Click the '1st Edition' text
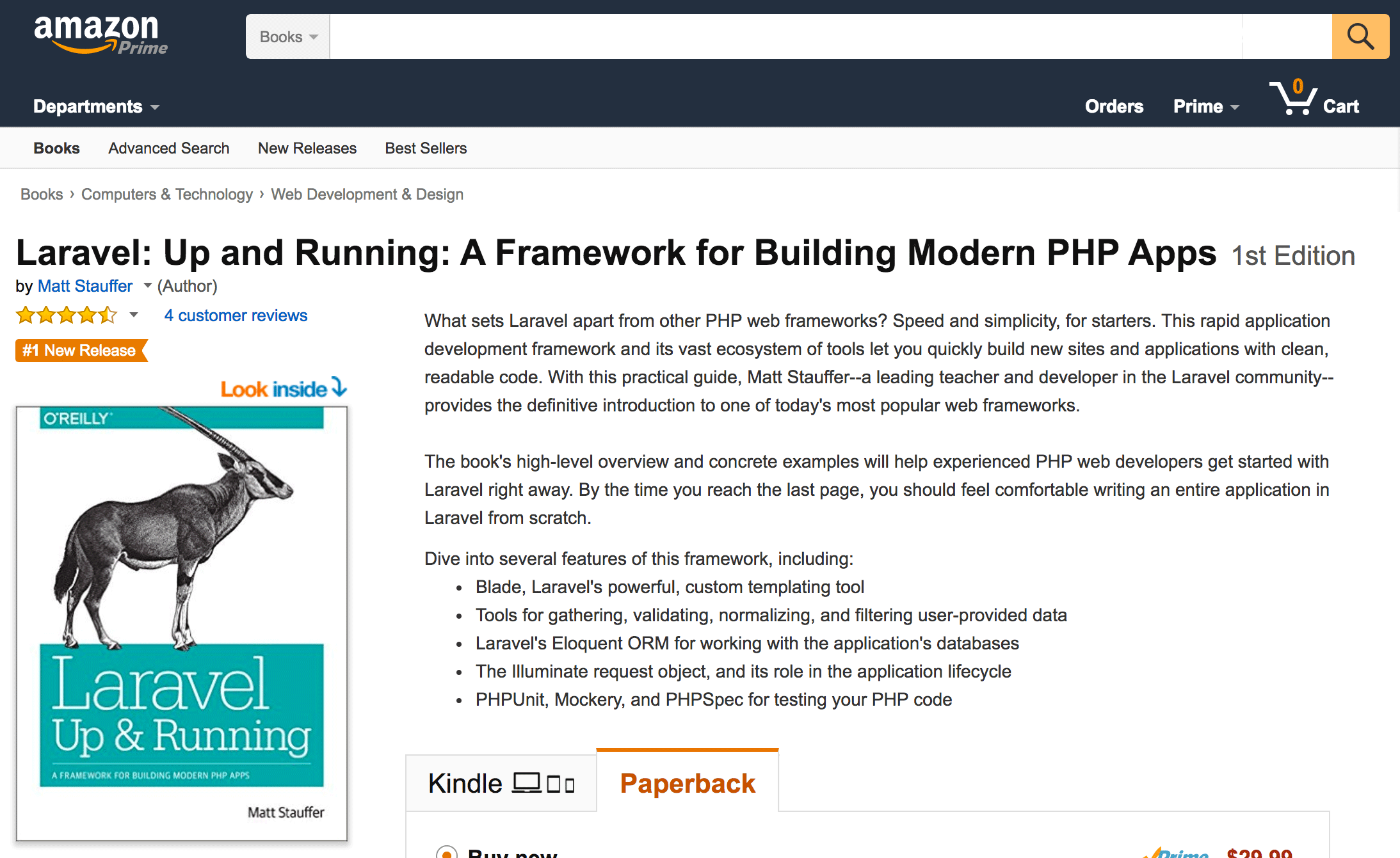This screenshot has width=1400, height=858. [1293, 255]
